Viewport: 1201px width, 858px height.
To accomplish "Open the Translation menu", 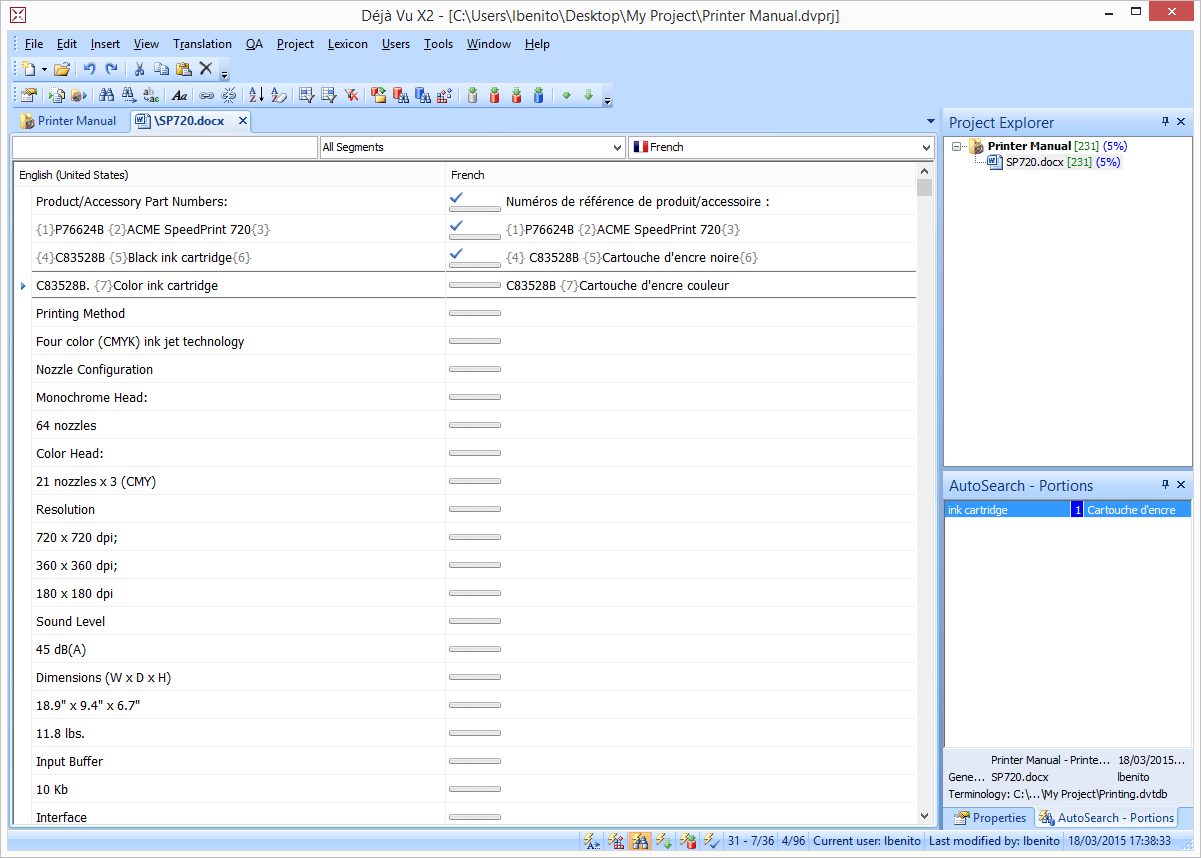I will 202,44.
